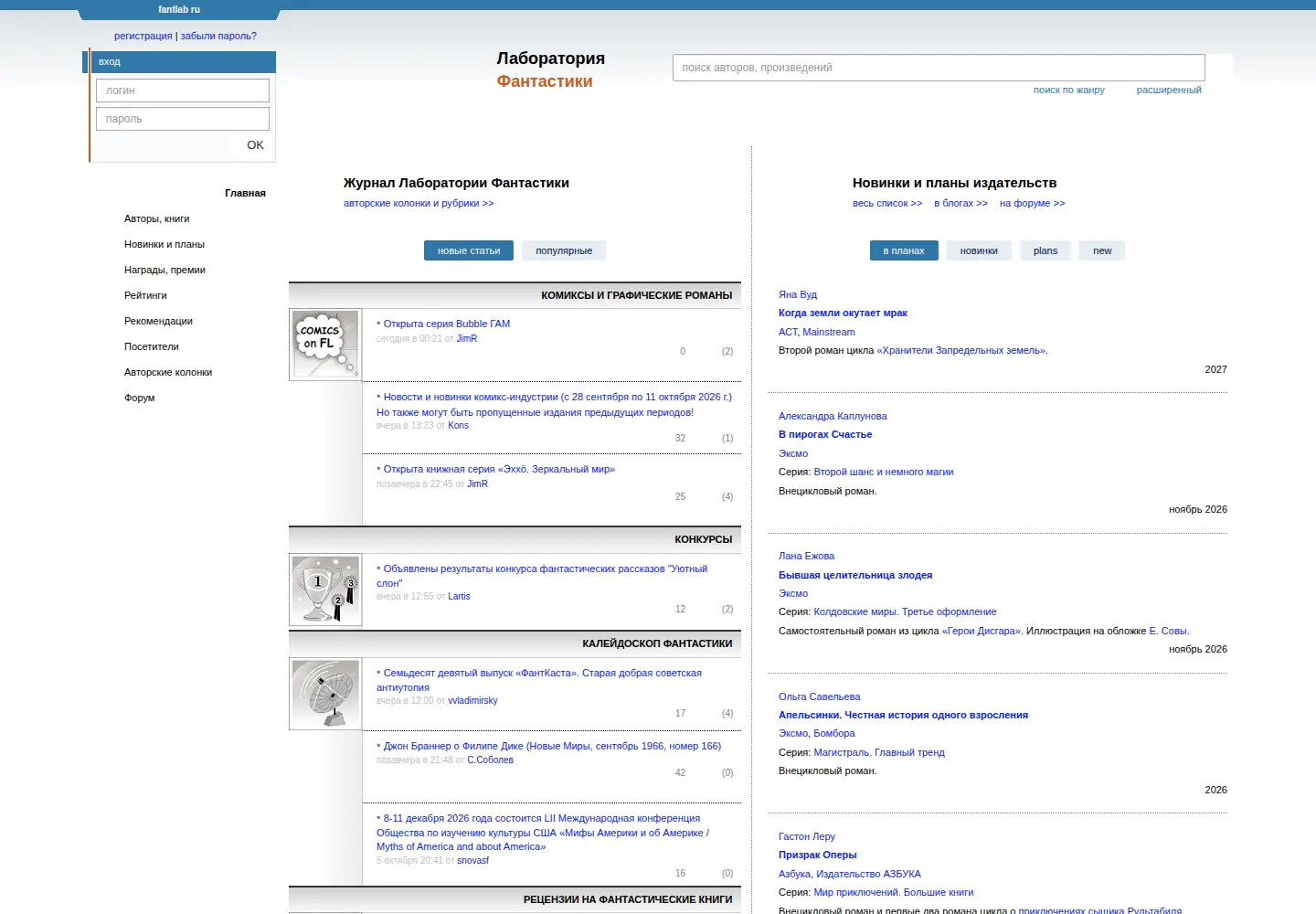
Task: Open the series link «Магистраль. Главный тренд»
Action: click(879, 752)
